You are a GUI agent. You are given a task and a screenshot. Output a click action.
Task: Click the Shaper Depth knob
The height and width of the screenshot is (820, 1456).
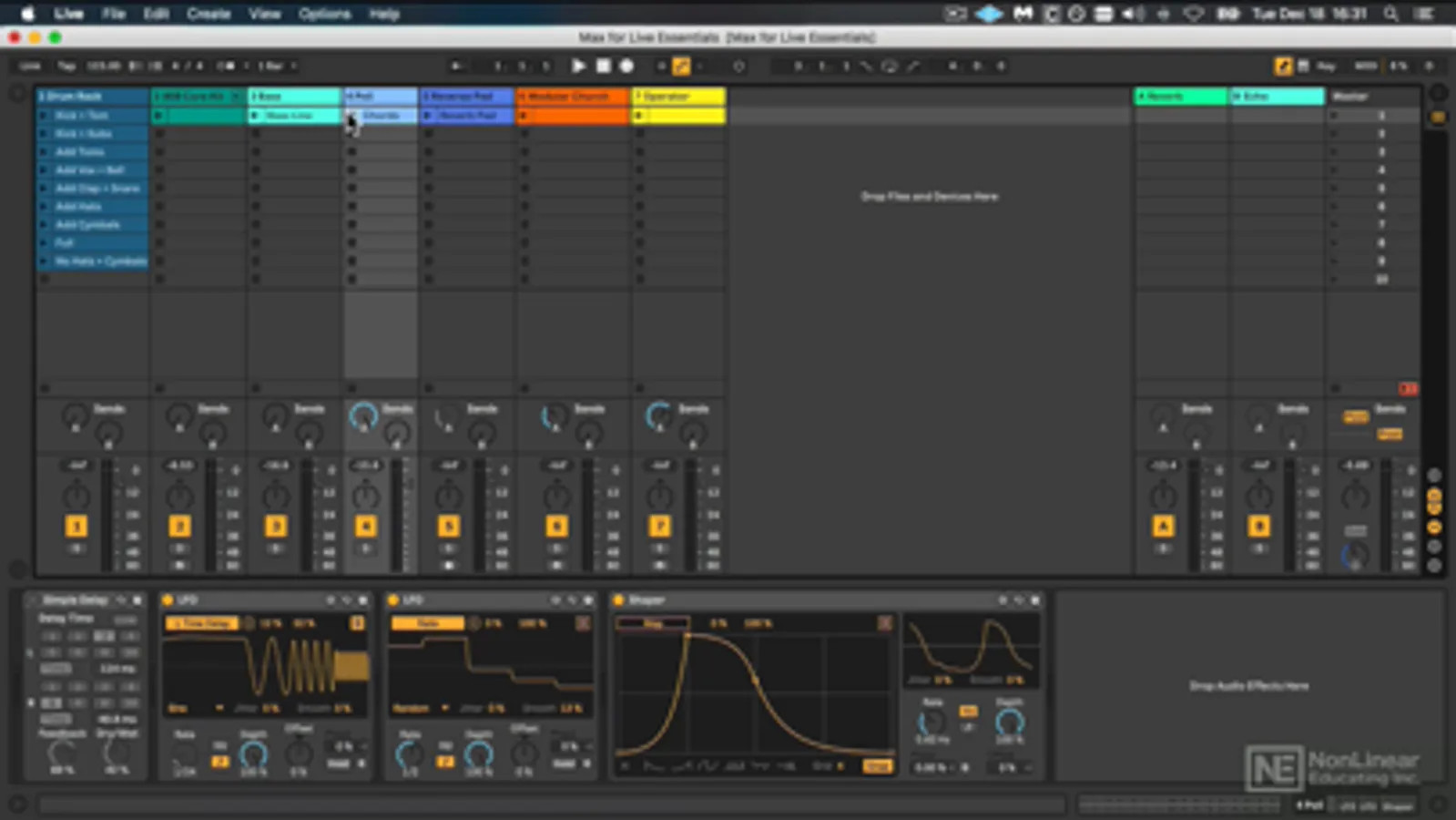(x=1009, y=723)
